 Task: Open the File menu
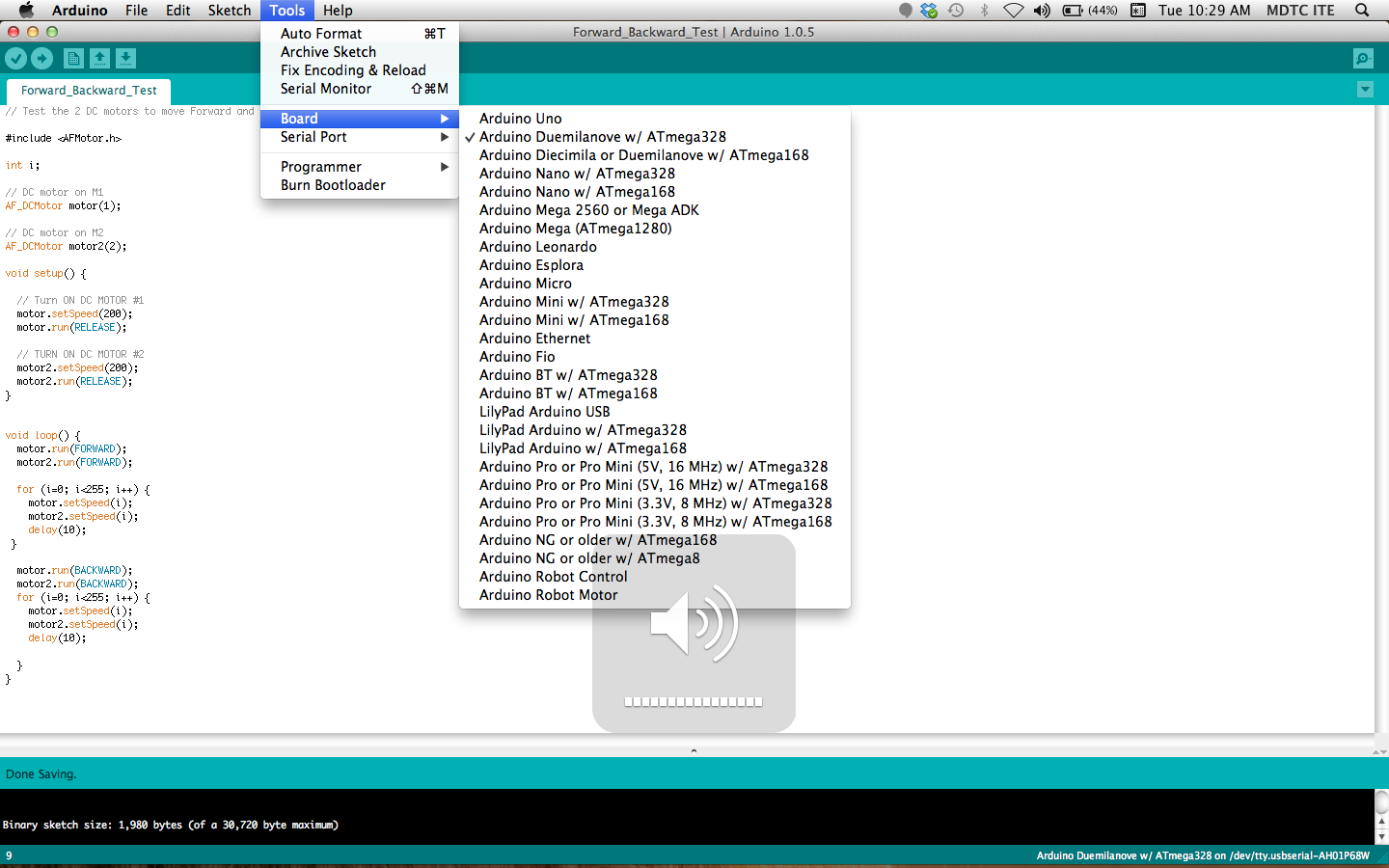tap(136, 10)
